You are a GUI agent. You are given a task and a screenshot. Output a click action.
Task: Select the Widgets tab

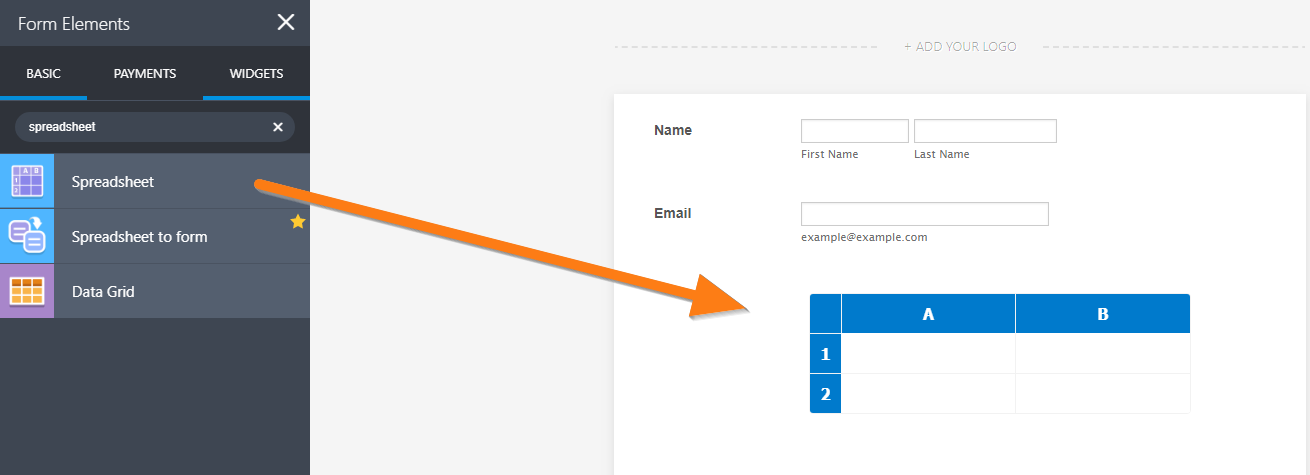pyautogui.click(x=256, y=74)
